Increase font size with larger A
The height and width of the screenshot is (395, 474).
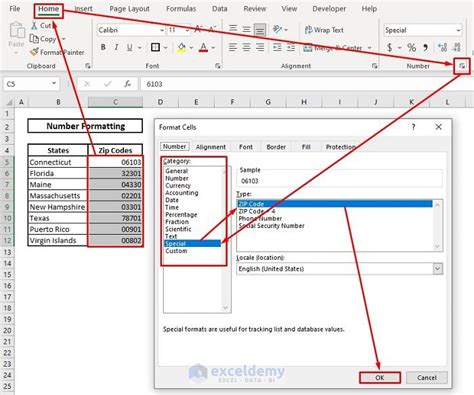pos(199,30)
